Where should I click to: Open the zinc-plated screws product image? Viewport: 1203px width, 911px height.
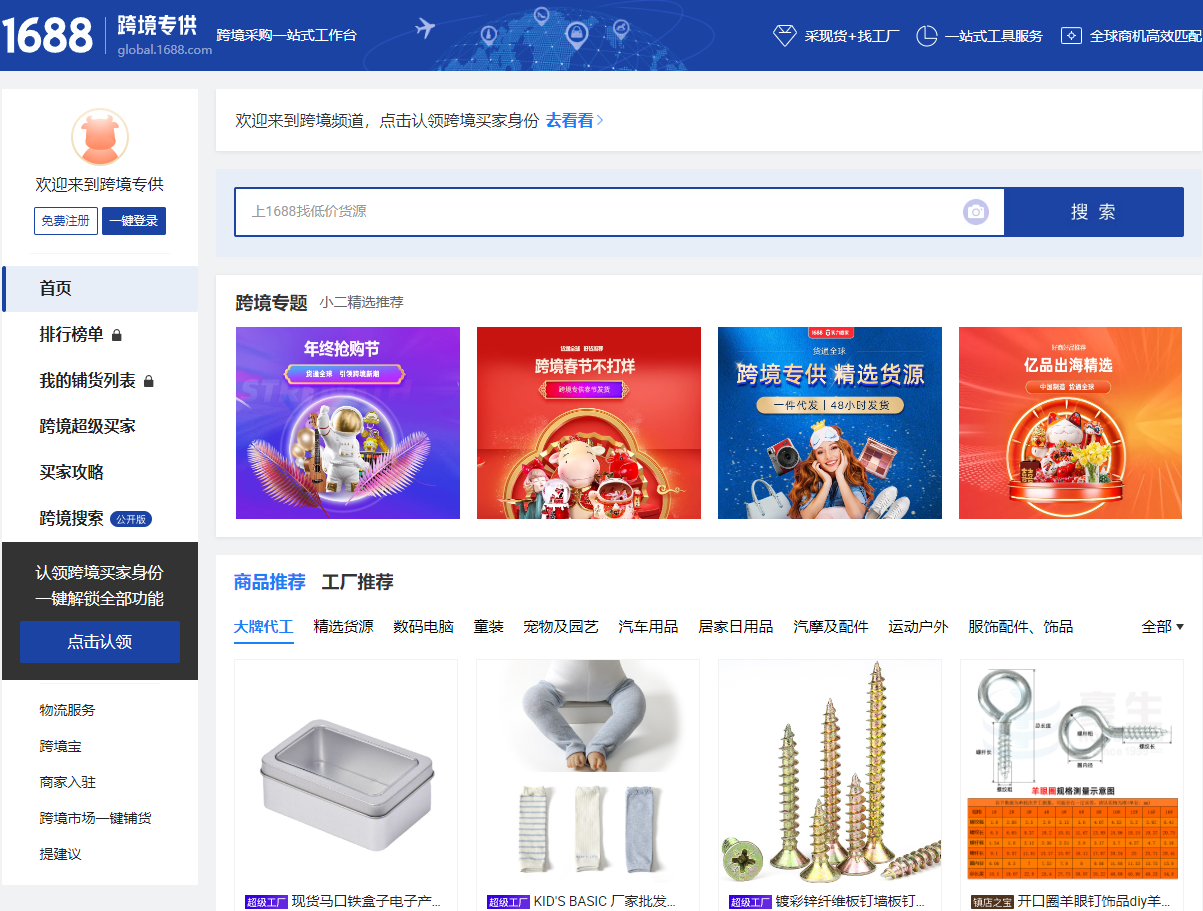(x=830, y=772)
